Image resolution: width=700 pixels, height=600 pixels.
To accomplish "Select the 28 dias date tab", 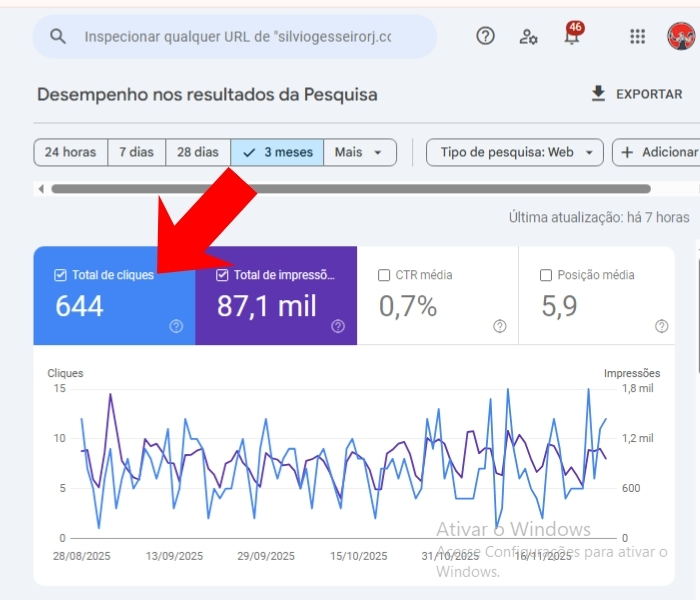I will (197, 152).
